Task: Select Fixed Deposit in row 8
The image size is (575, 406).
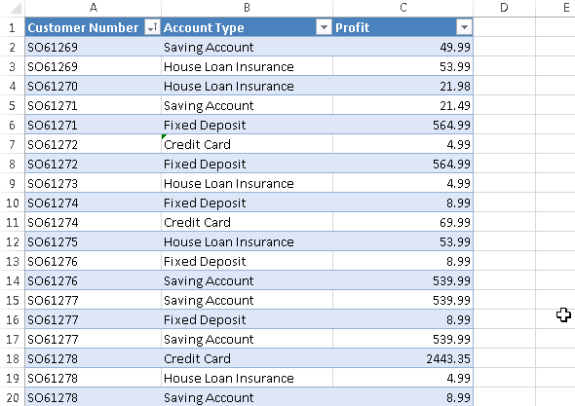Action: pos(247,164)
